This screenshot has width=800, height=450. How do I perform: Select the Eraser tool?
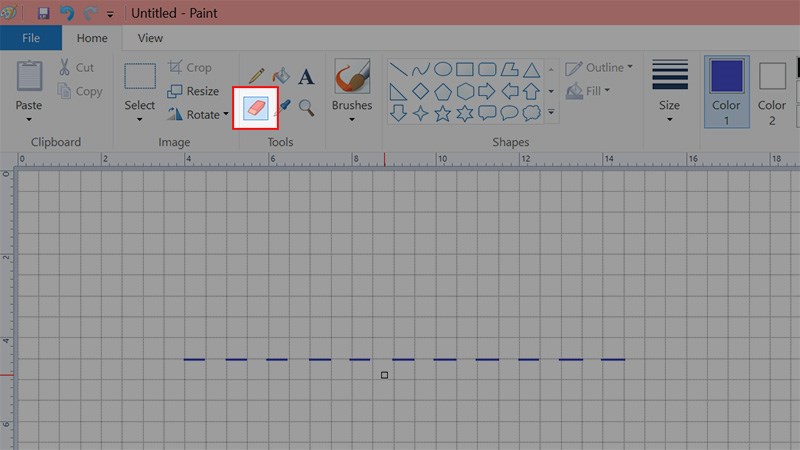click(x=256, y=107)
